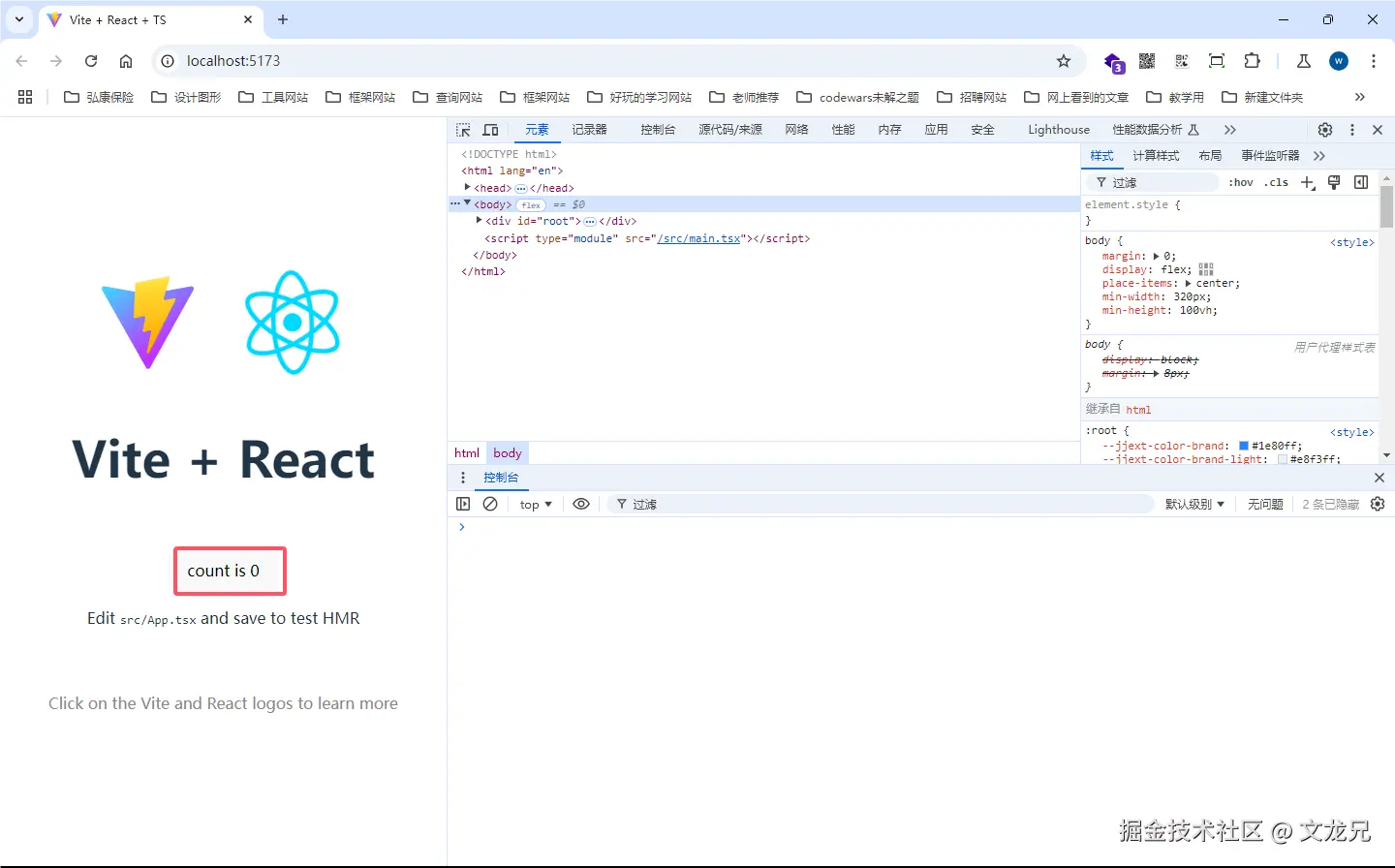Pick the #e8f3ff brand-light color swatch
The width and height of the screenshot is (1395, 868).
1283,460
